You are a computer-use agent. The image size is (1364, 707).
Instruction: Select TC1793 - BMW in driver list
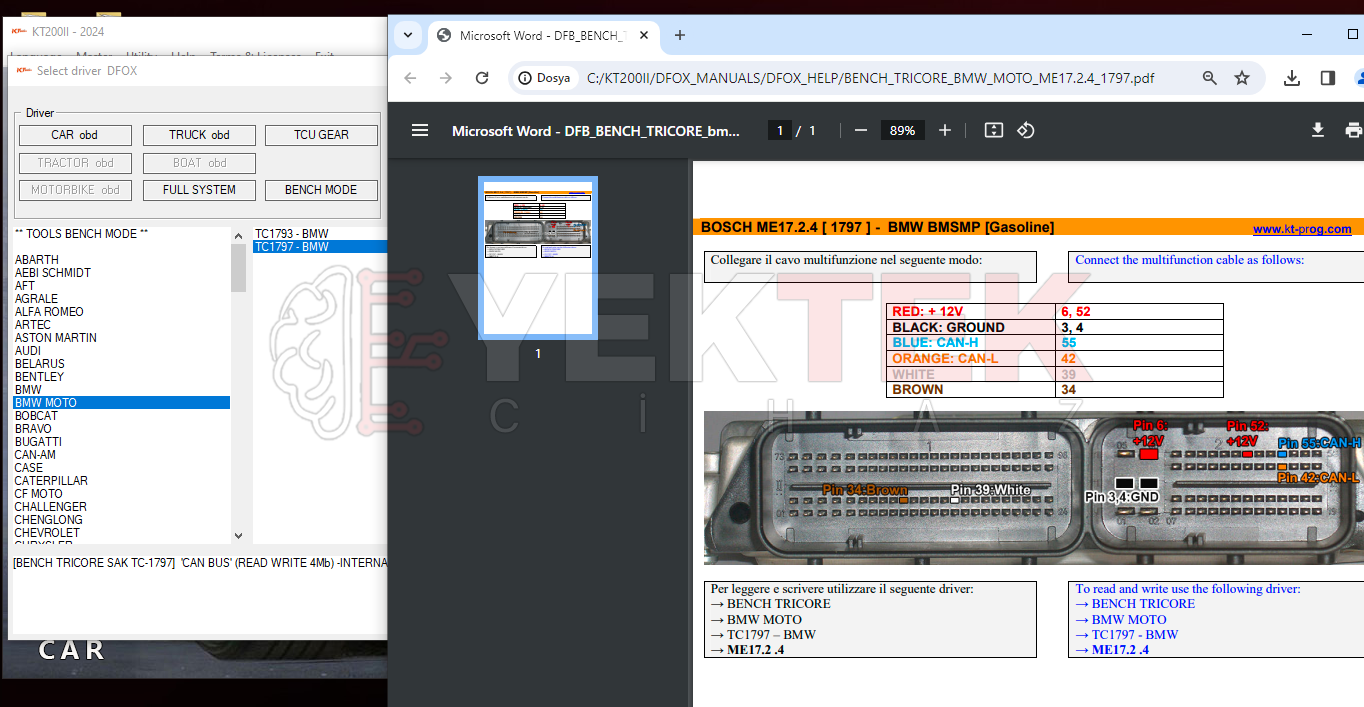click(320, 234)
